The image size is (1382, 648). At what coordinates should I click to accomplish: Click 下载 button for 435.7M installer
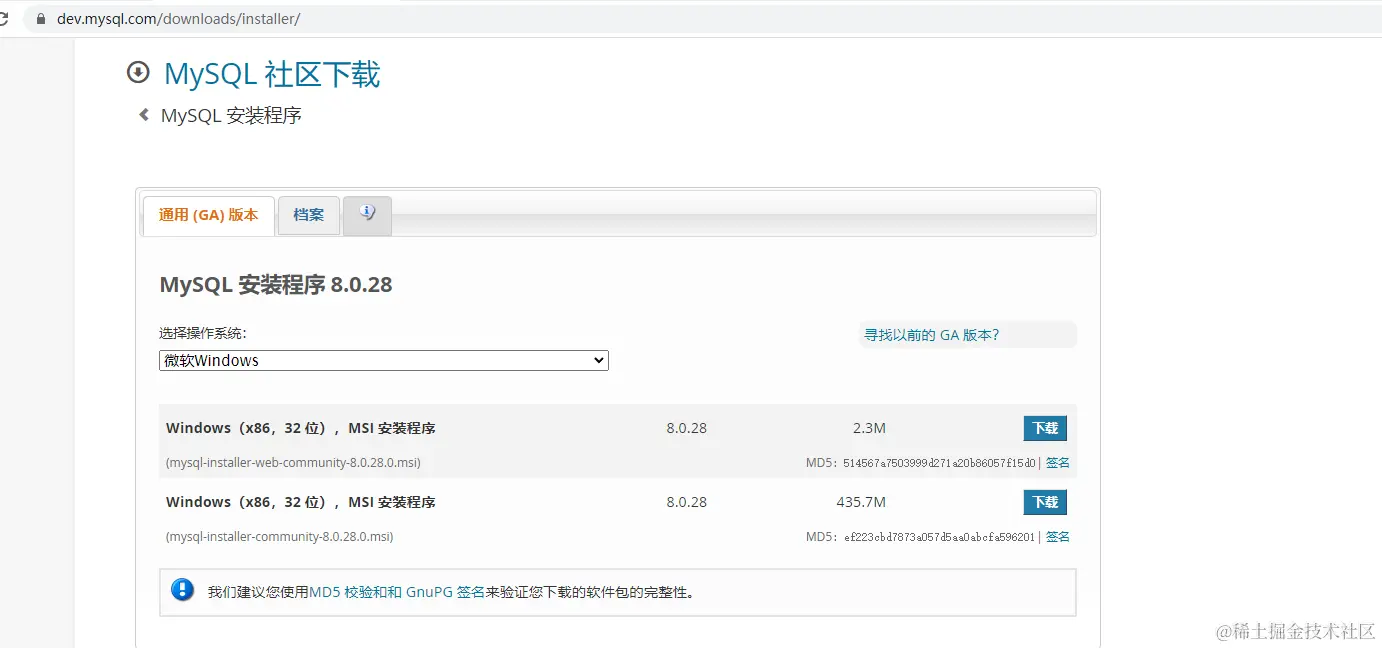[x=1045, y=502]
